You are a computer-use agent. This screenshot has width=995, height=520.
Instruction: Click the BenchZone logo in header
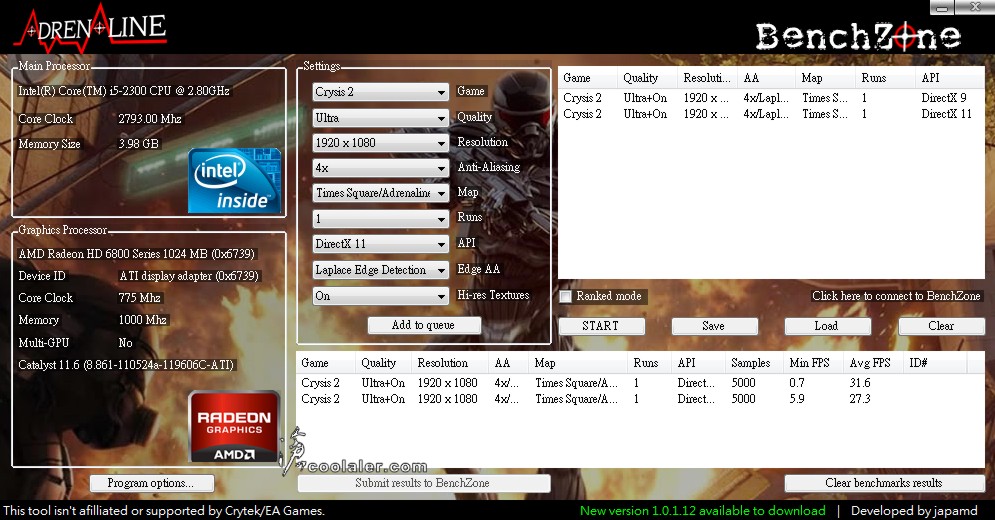[x=858, y=36]
